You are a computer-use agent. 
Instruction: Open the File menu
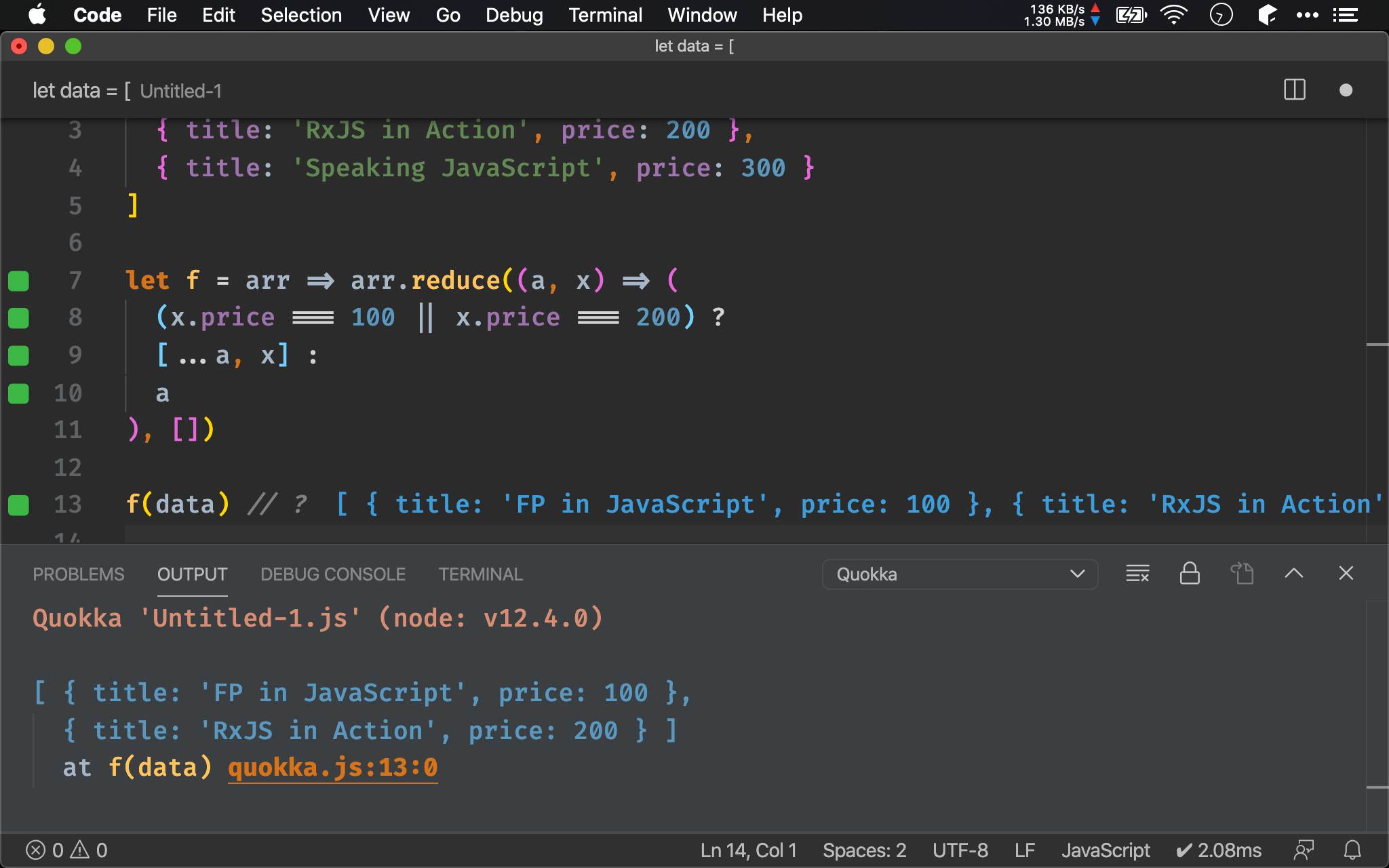(x=161, y=15)
